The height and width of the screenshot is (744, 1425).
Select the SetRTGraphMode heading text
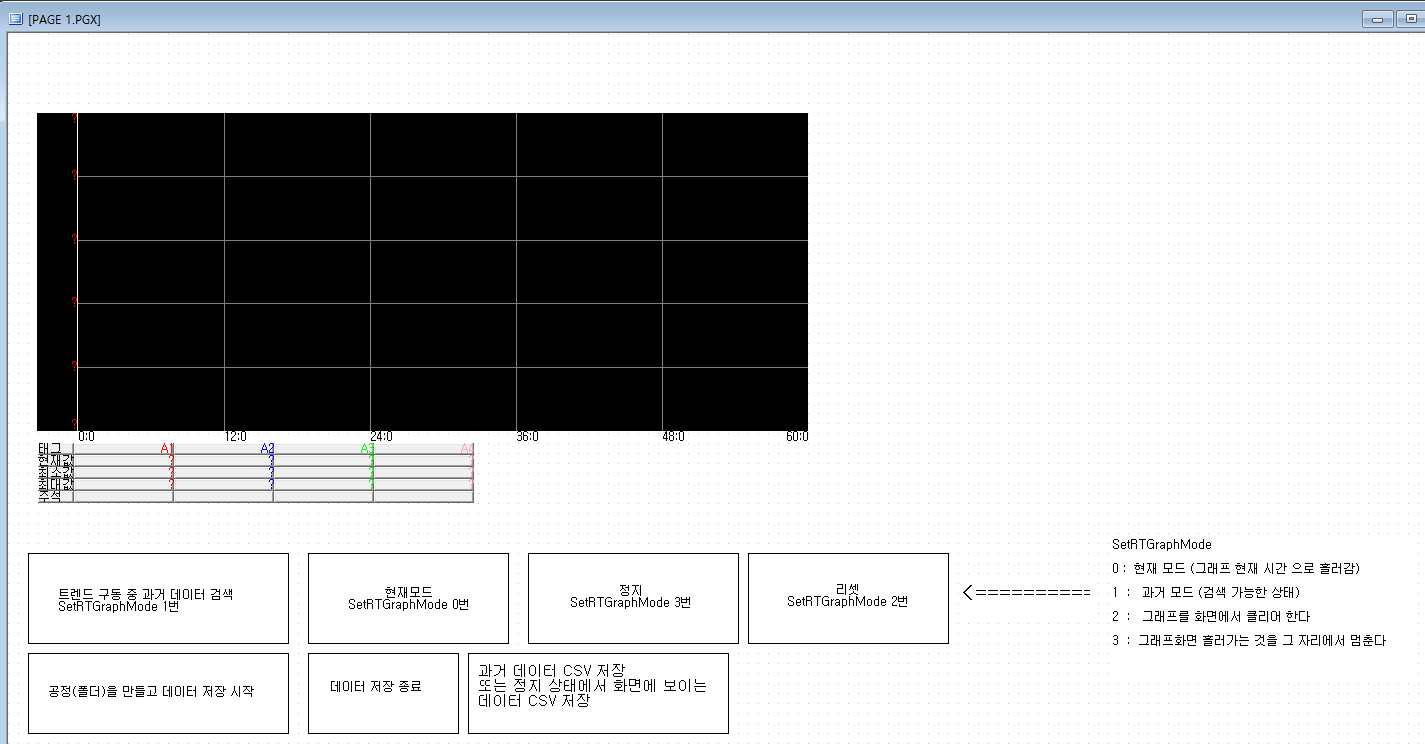(x=1161, y=545)
